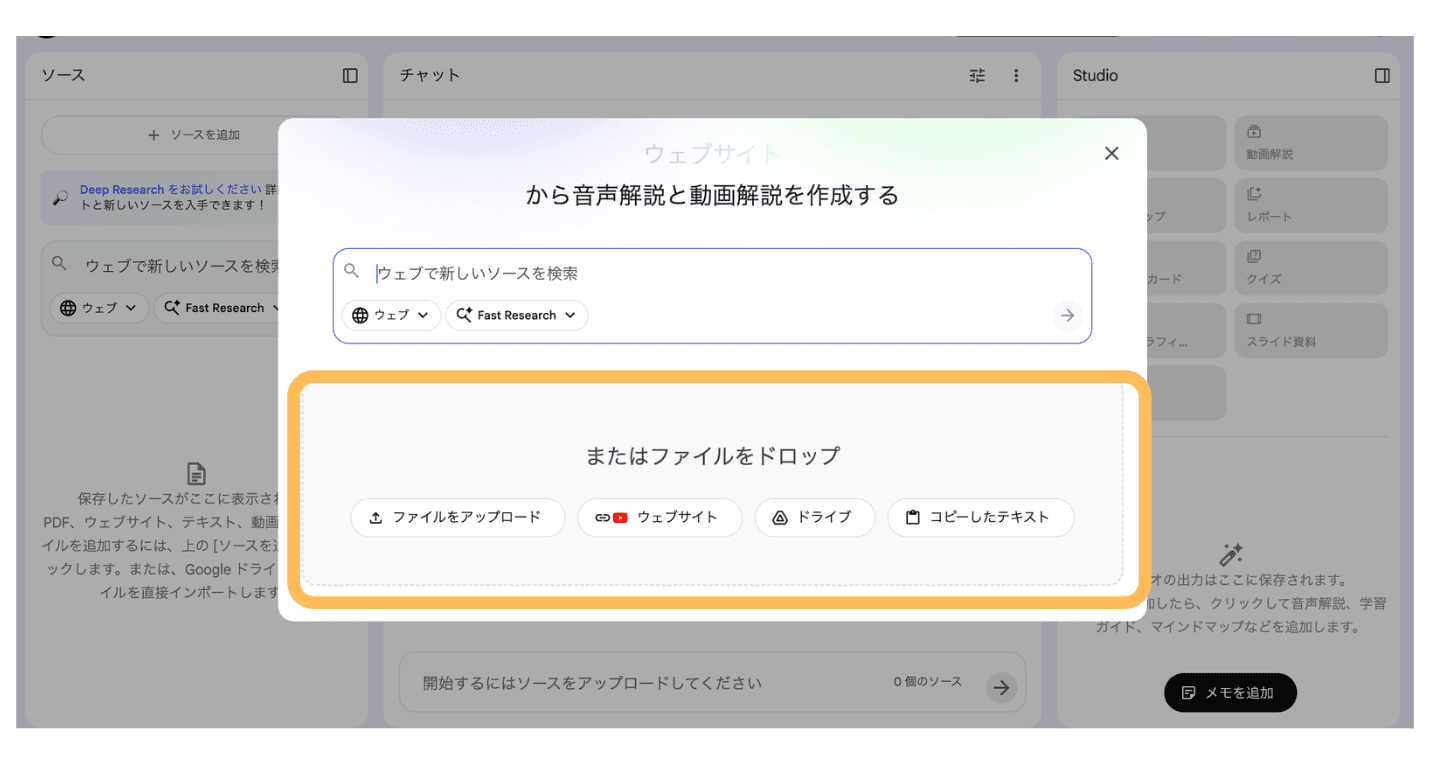Submit search with arrow button in dialog
1450x774 pixels.
tap(1067, 315)
